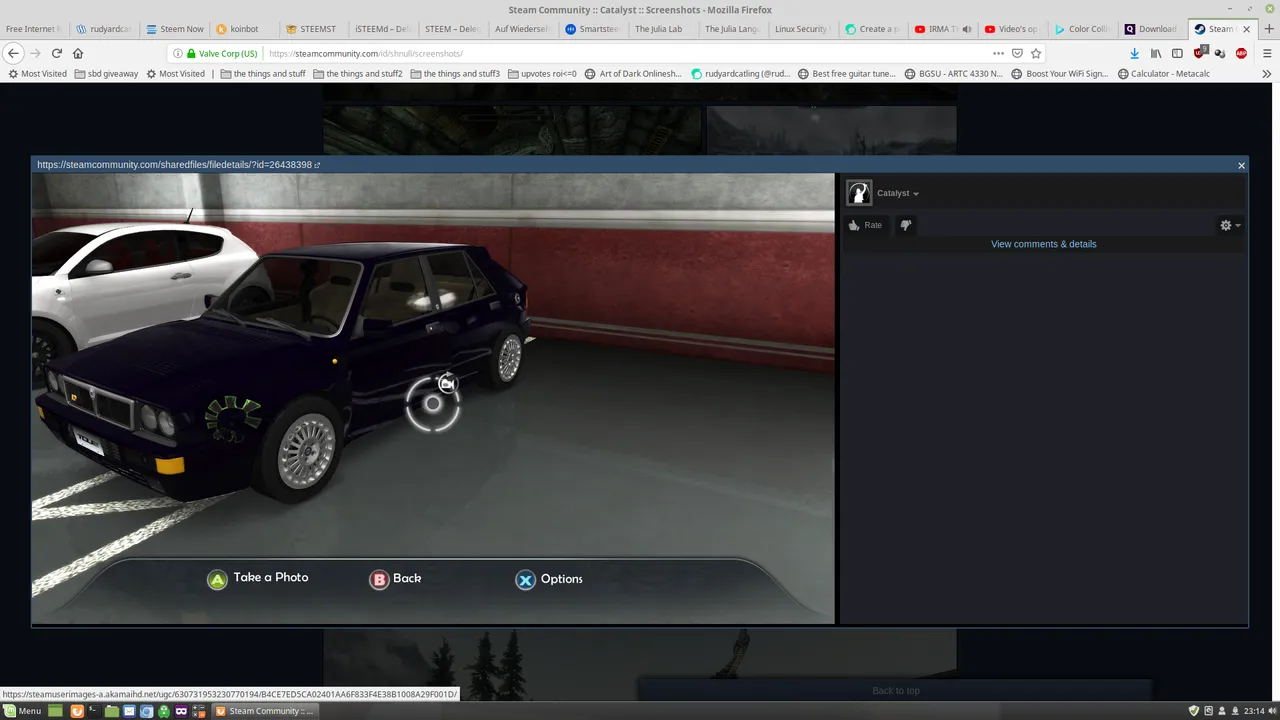Image resolution: width=1280 pixels, height=720 pixels.
Task: Show more bookmarks chevron
Action: pyautogui.click(x=1268, y=73)
